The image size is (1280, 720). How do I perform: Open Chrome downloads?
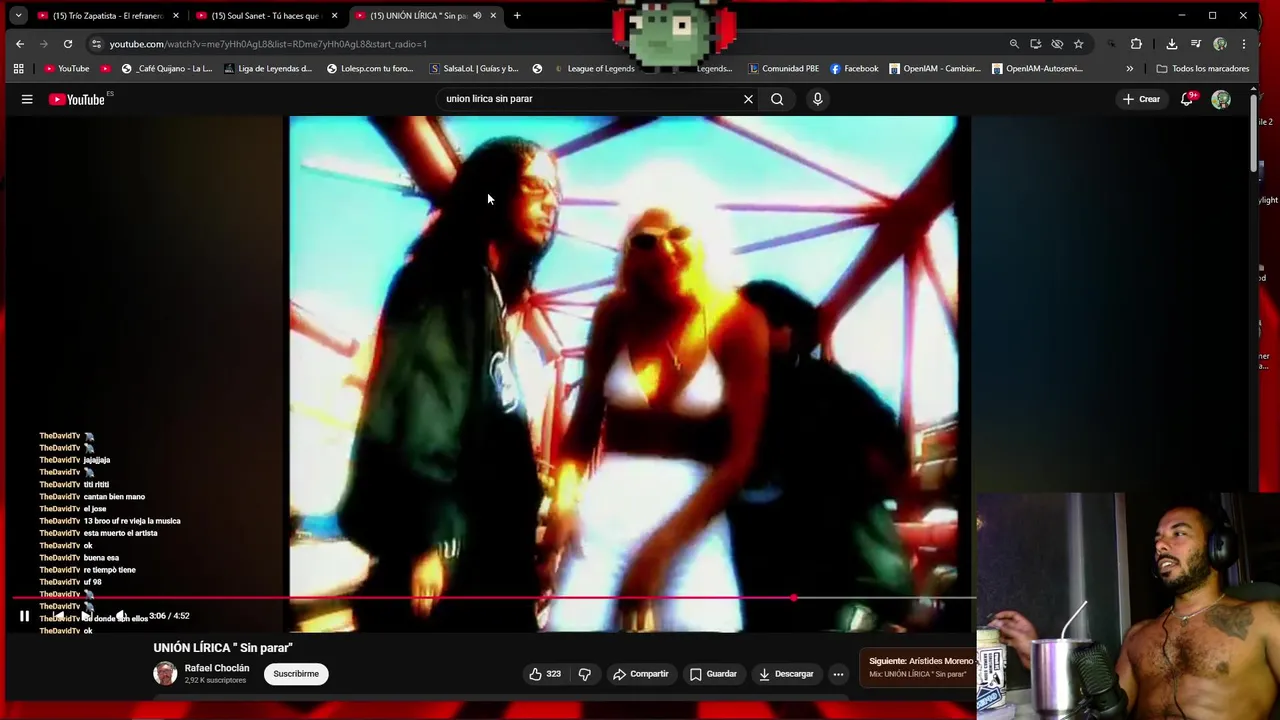(x=1172, y=44)
